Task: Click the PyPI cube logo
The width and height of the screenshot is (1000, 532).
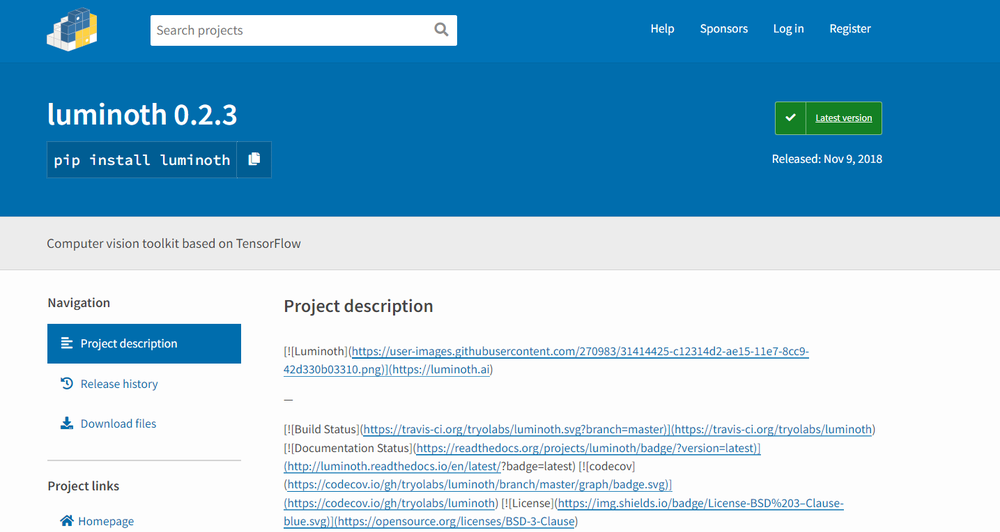Action: point(72,29)
